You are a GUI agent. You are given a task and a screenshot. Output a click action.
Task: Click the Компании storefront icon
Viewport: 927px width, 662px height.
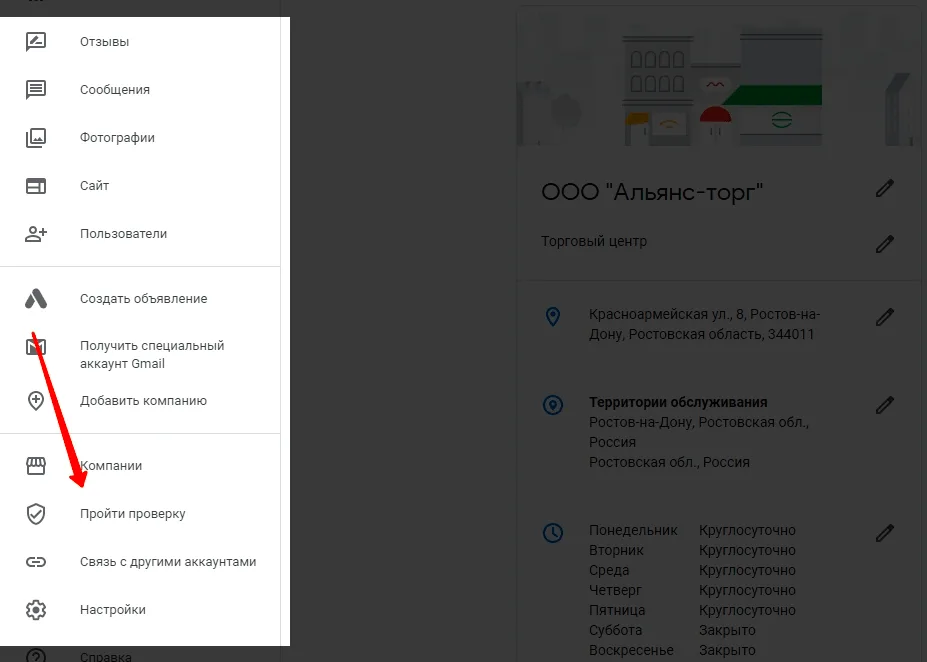[36, 466]
